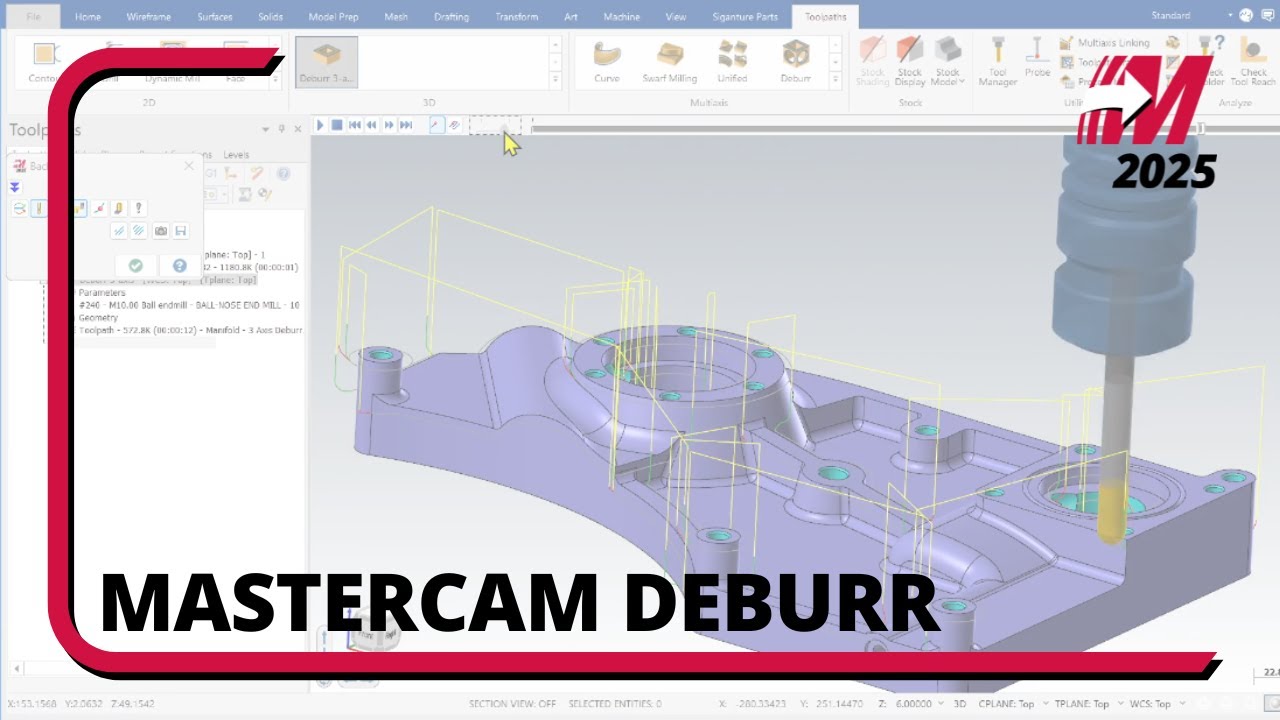
Task: Open Stock Display
Action: tap(910, 62)
